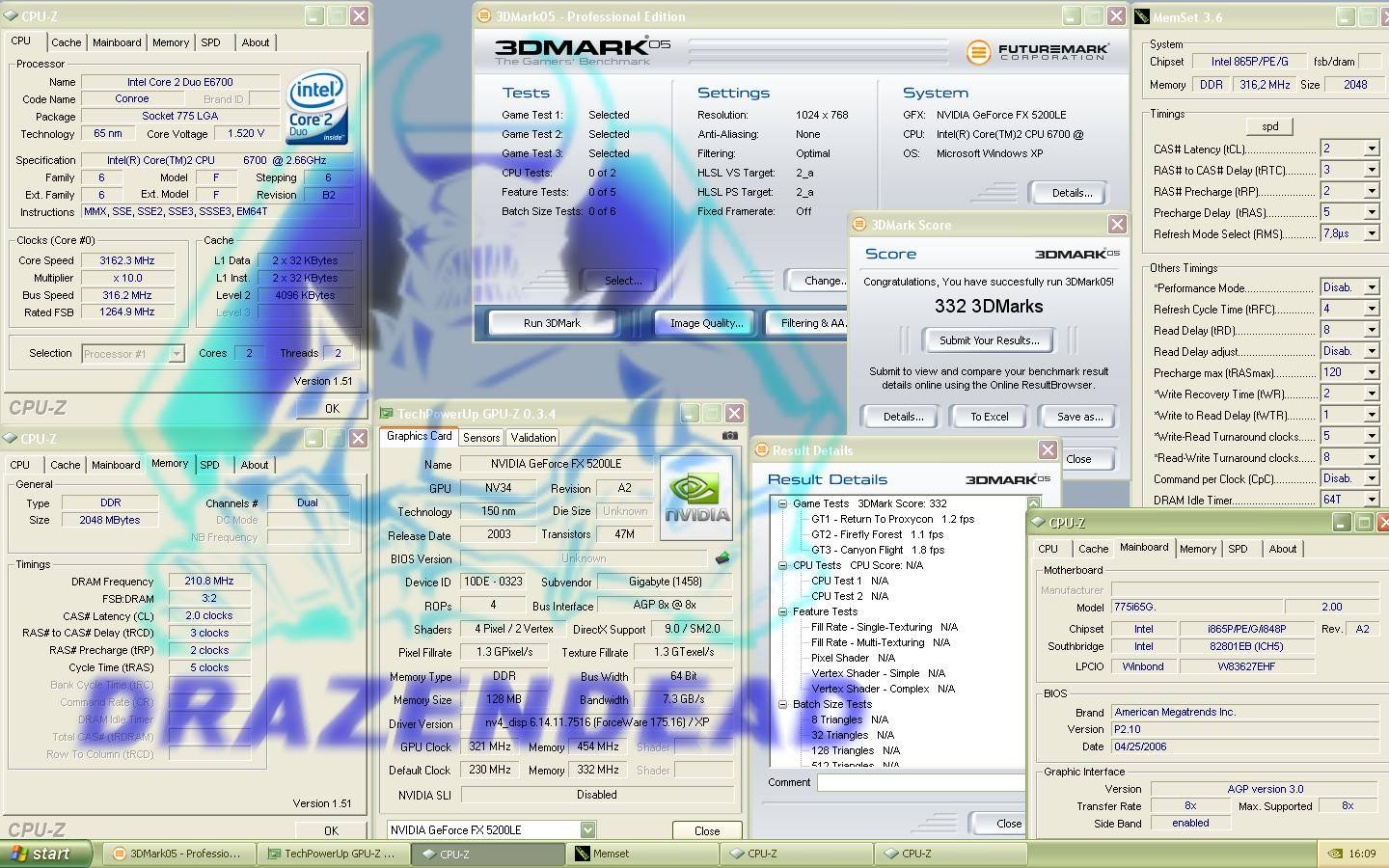
Task: Click the 3DMark05 title bar icon
Action: (x=485, y=16)
